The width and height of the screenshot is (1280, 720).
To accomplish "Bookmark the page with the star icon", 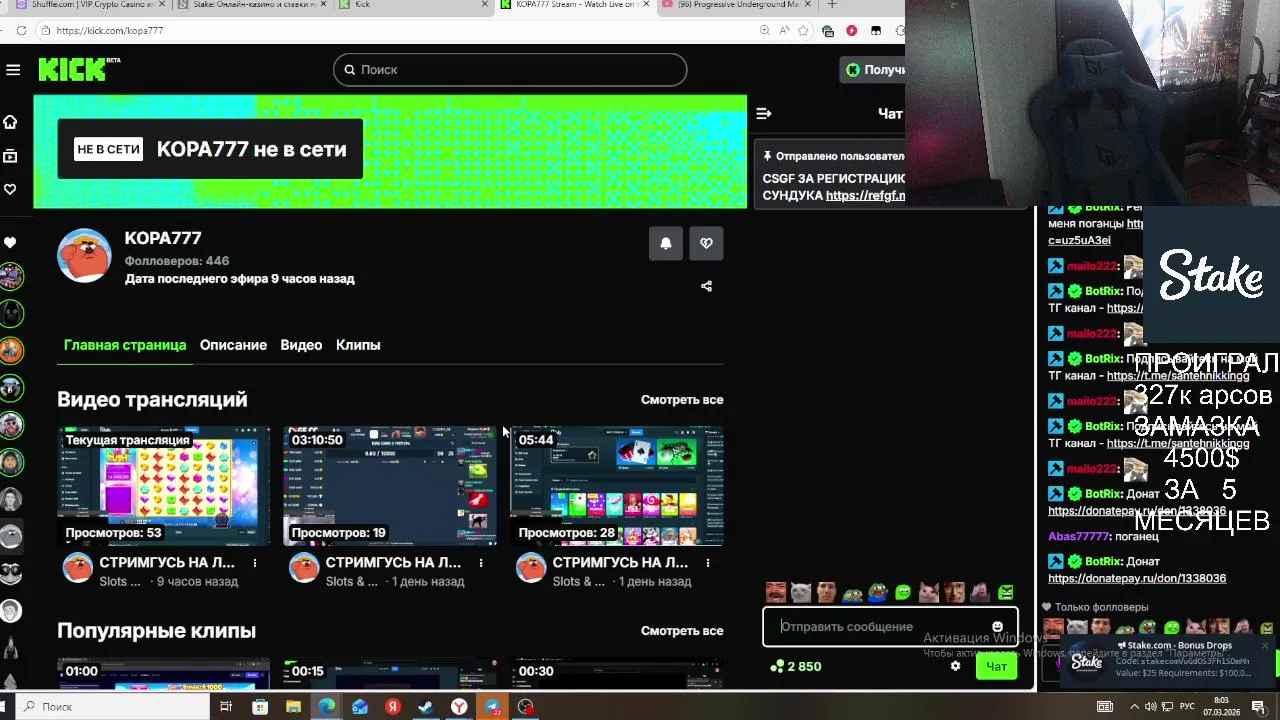I will 803,31.
